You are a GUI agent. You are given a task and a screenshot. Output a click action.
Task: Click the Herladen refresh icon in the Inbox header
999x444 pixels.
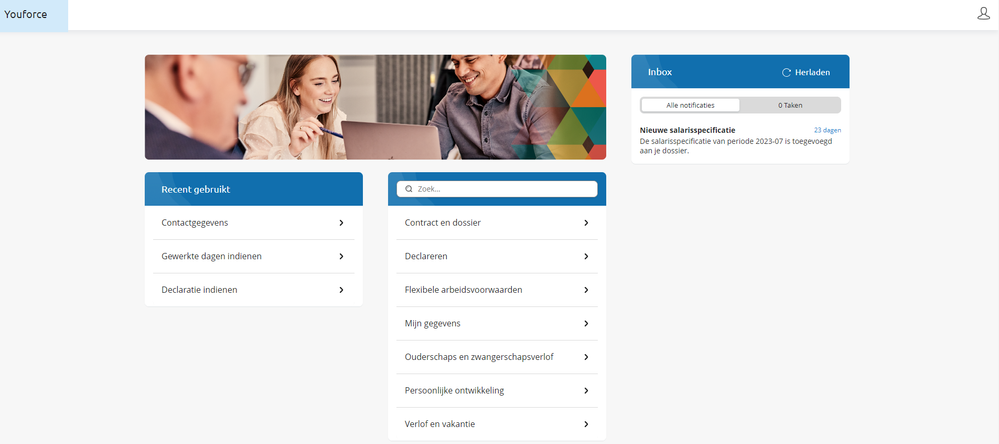[x=786, y=73]
